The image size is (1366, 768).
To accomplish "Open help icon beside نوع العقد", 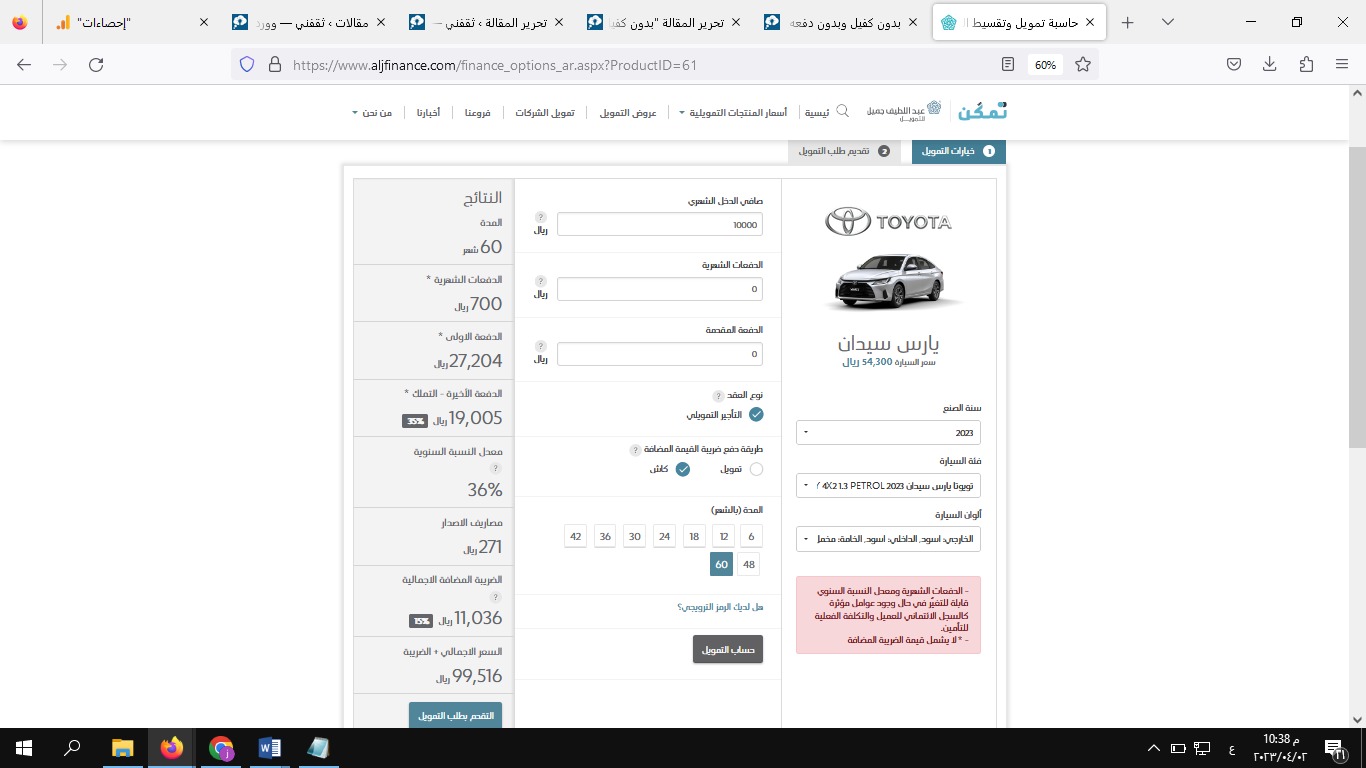I will 718,397.
